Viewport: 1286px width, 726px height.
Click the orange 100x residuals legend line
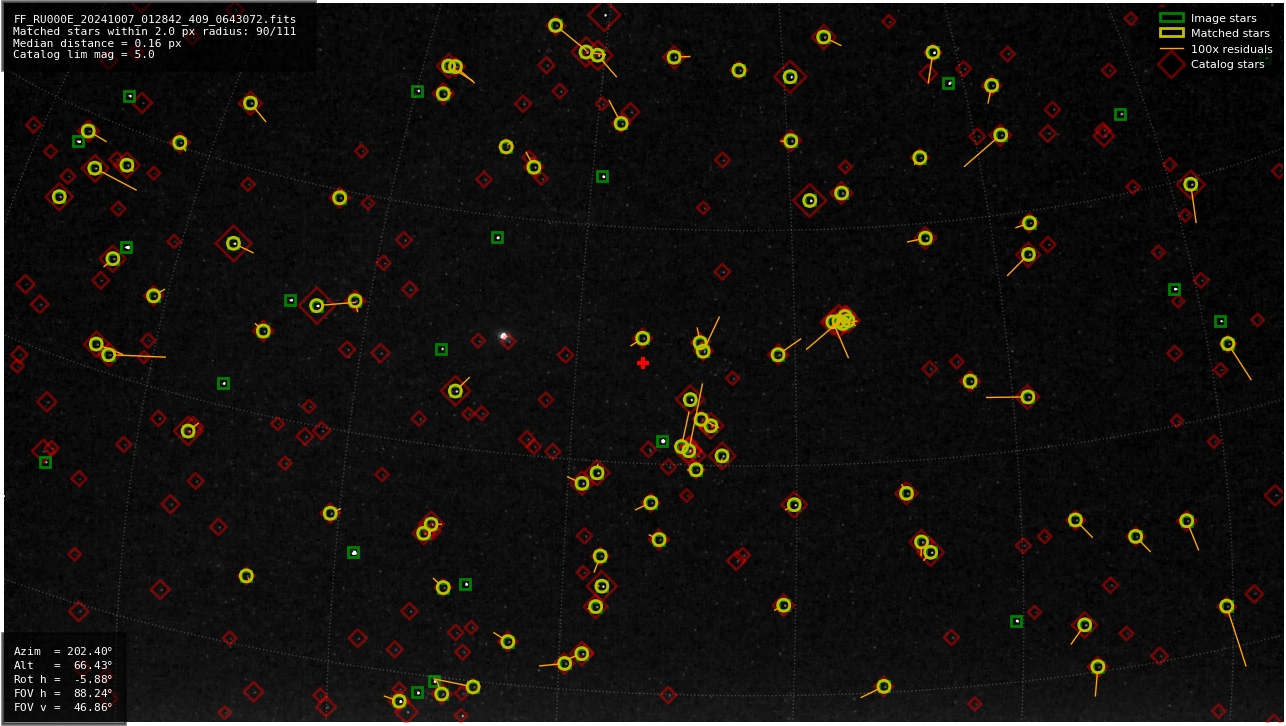[x=1171, y=49]
